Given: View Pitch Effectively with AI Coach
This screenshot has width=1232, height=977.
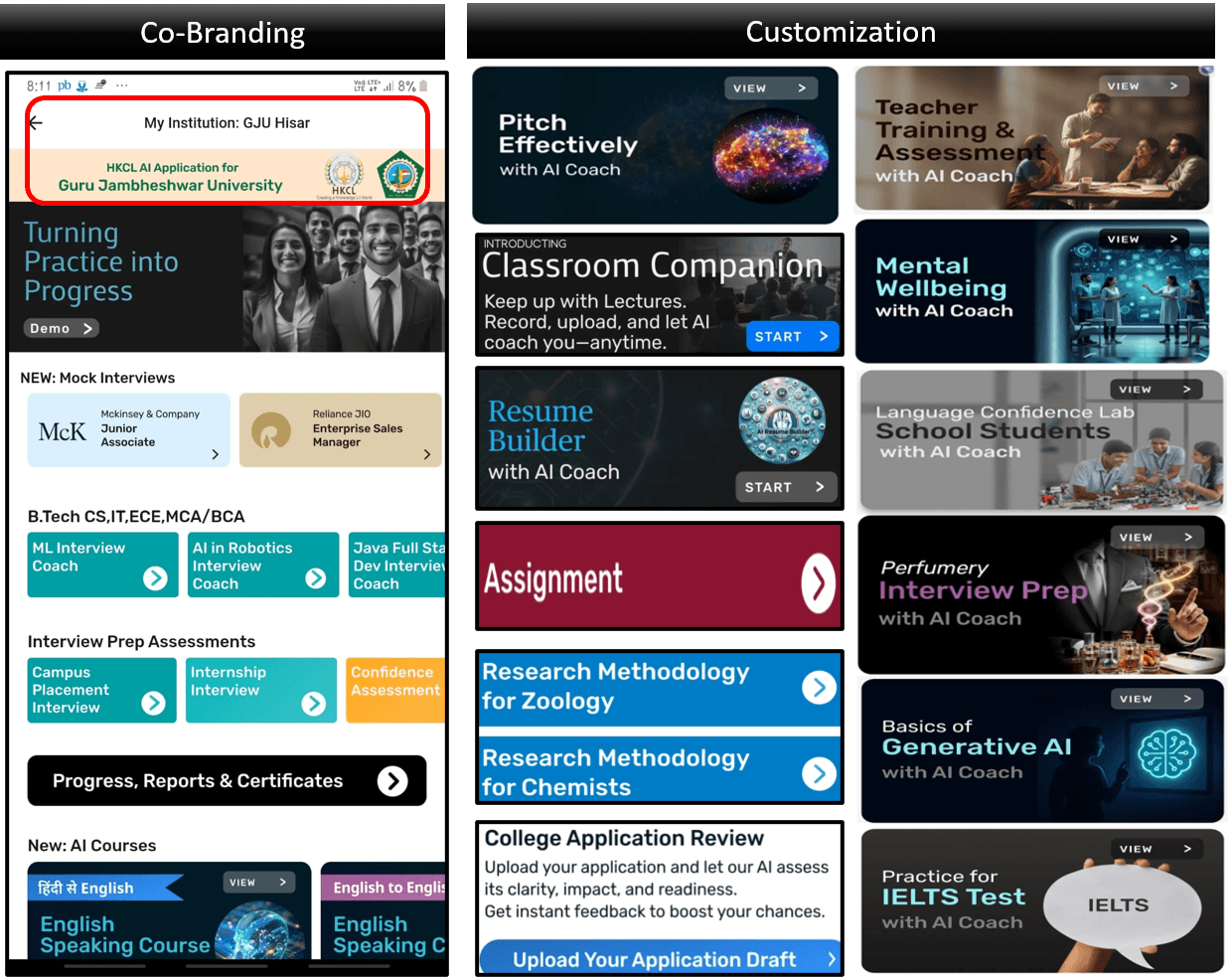Looking at the screenshot, I should click(771, 88).
